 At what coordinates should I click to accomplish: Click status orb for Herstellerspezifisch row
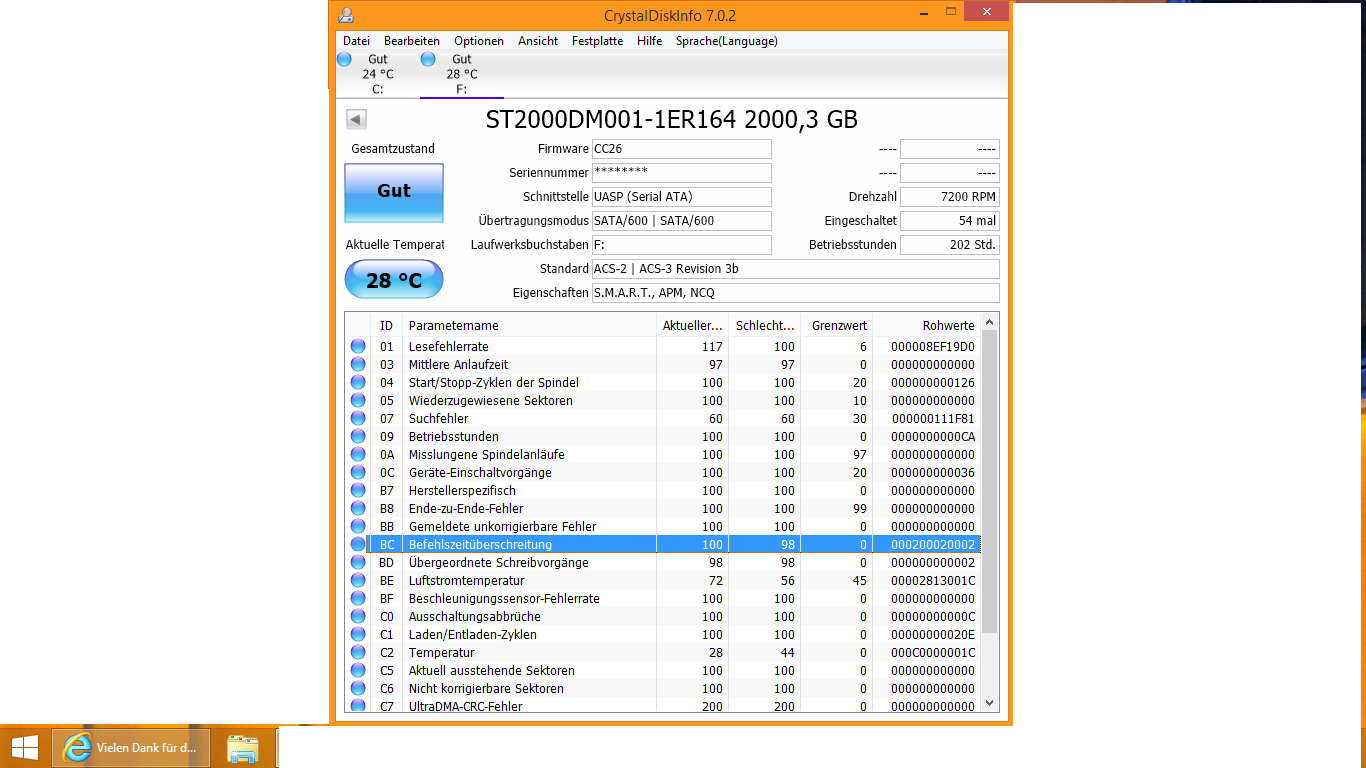[358, 490]
